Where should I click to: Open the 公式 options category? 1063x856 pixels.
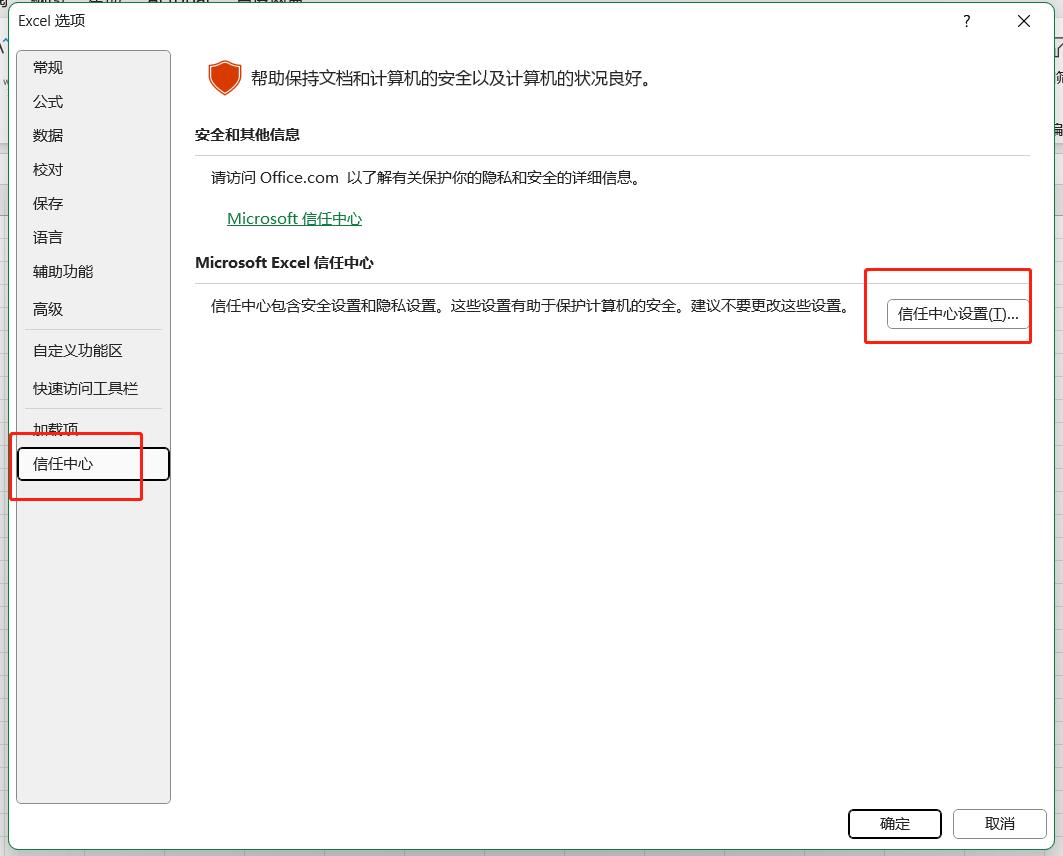coord(48,101)
